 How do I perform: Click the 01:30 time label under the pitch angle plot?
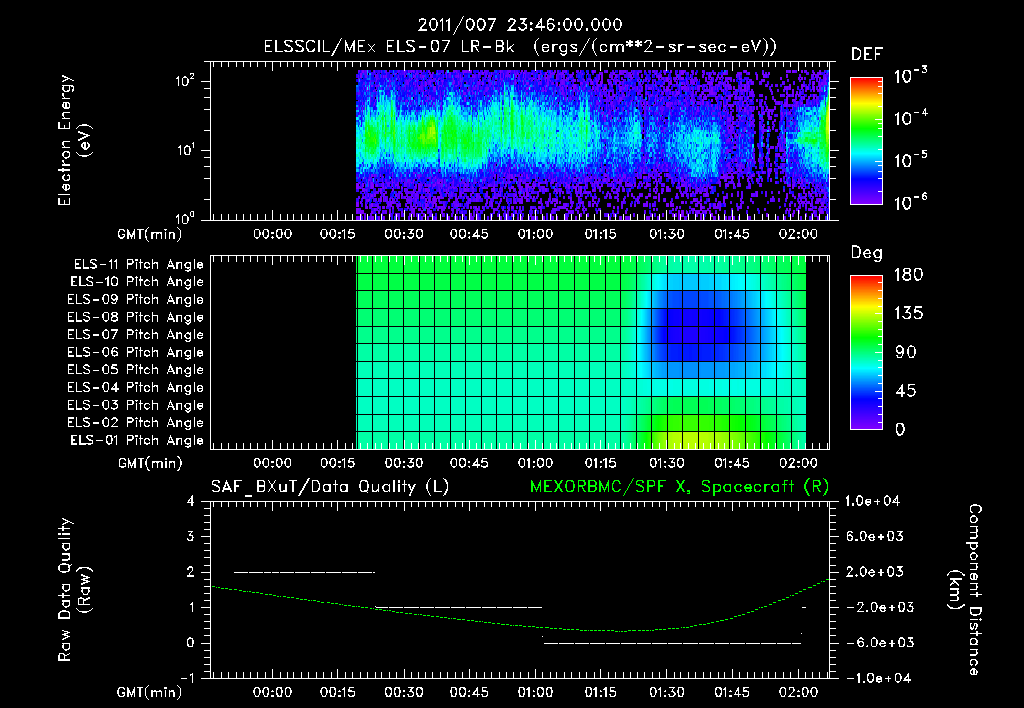(x=667, y=463)
